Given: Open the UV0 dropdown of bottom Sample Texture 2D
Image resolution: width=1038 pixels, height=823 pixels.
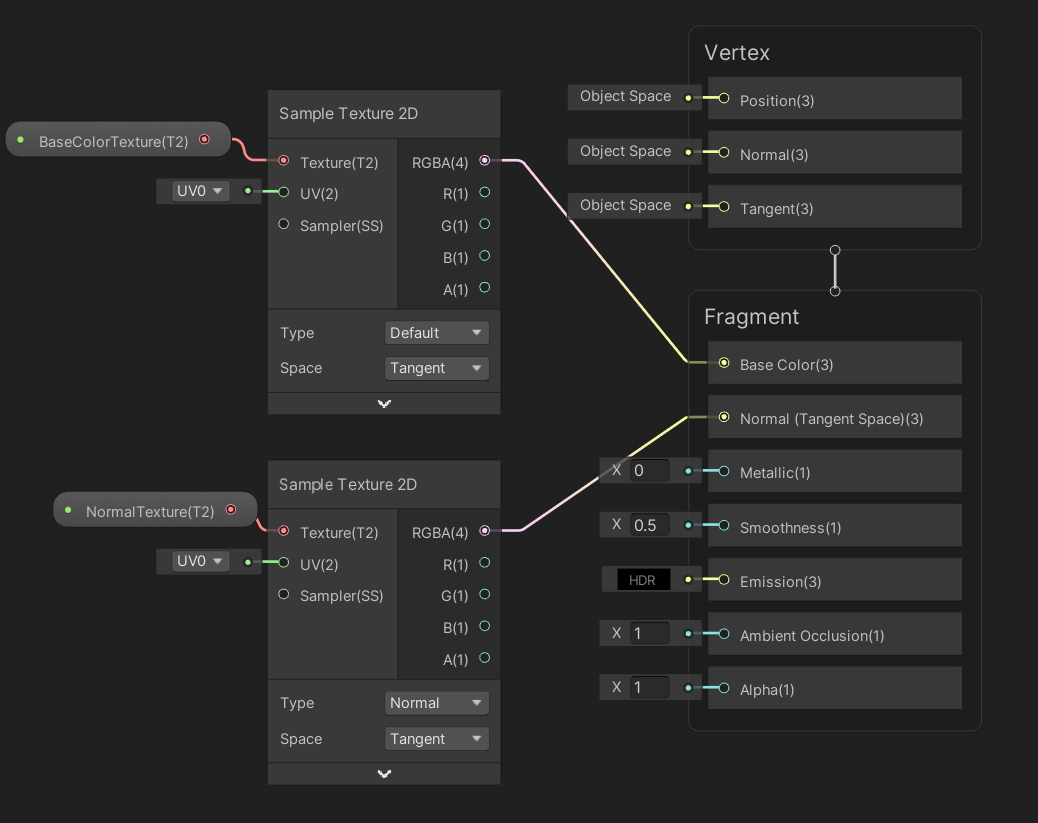Looking at the screenshot, I should point(200,561).
